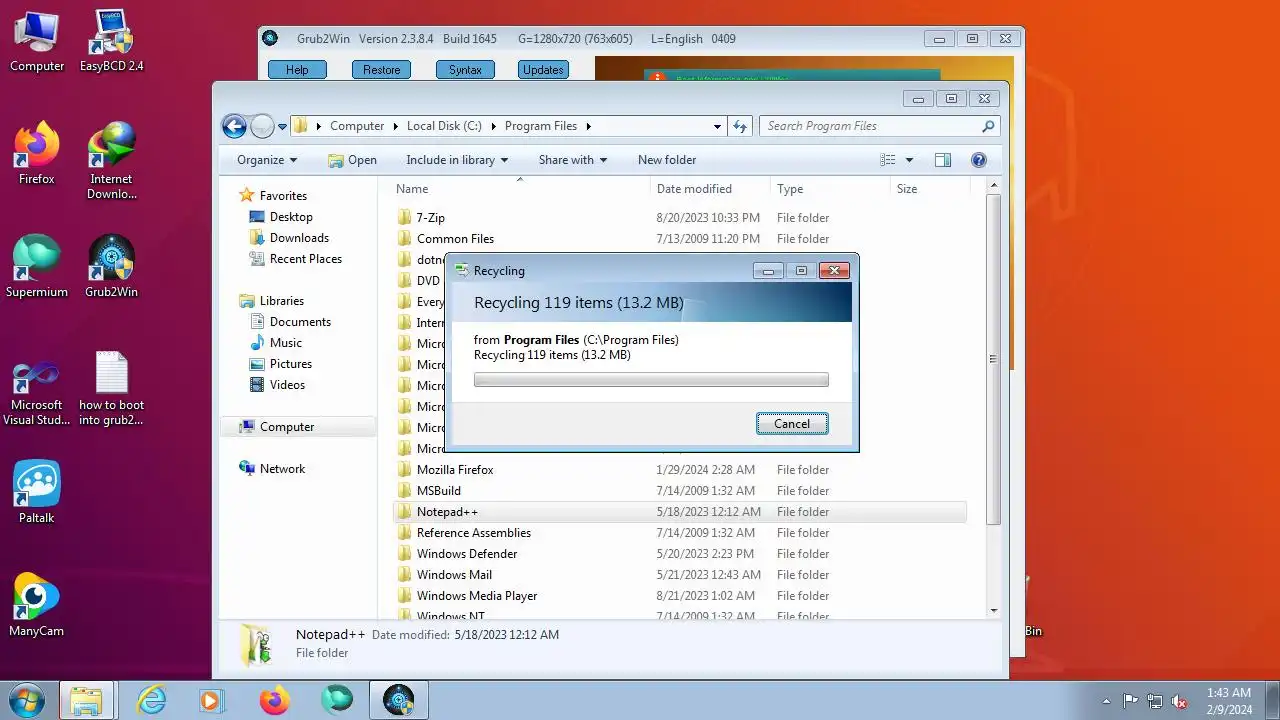Screen dimensions: 1280x720
Task: Toggle the preview pane button
Action: click(942, 160)
